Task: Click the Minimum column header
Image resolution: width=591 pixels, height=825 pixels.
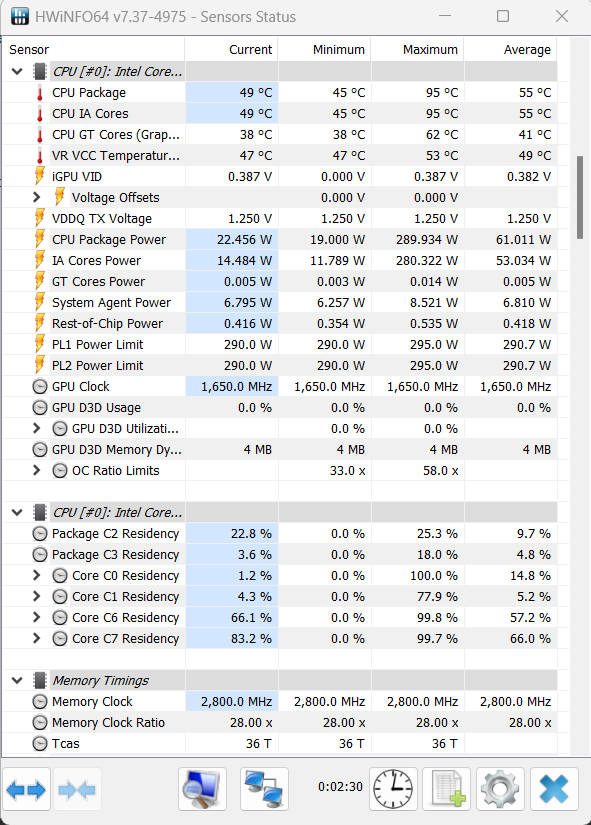Action: pyautogui.click(x=325, y=49)
